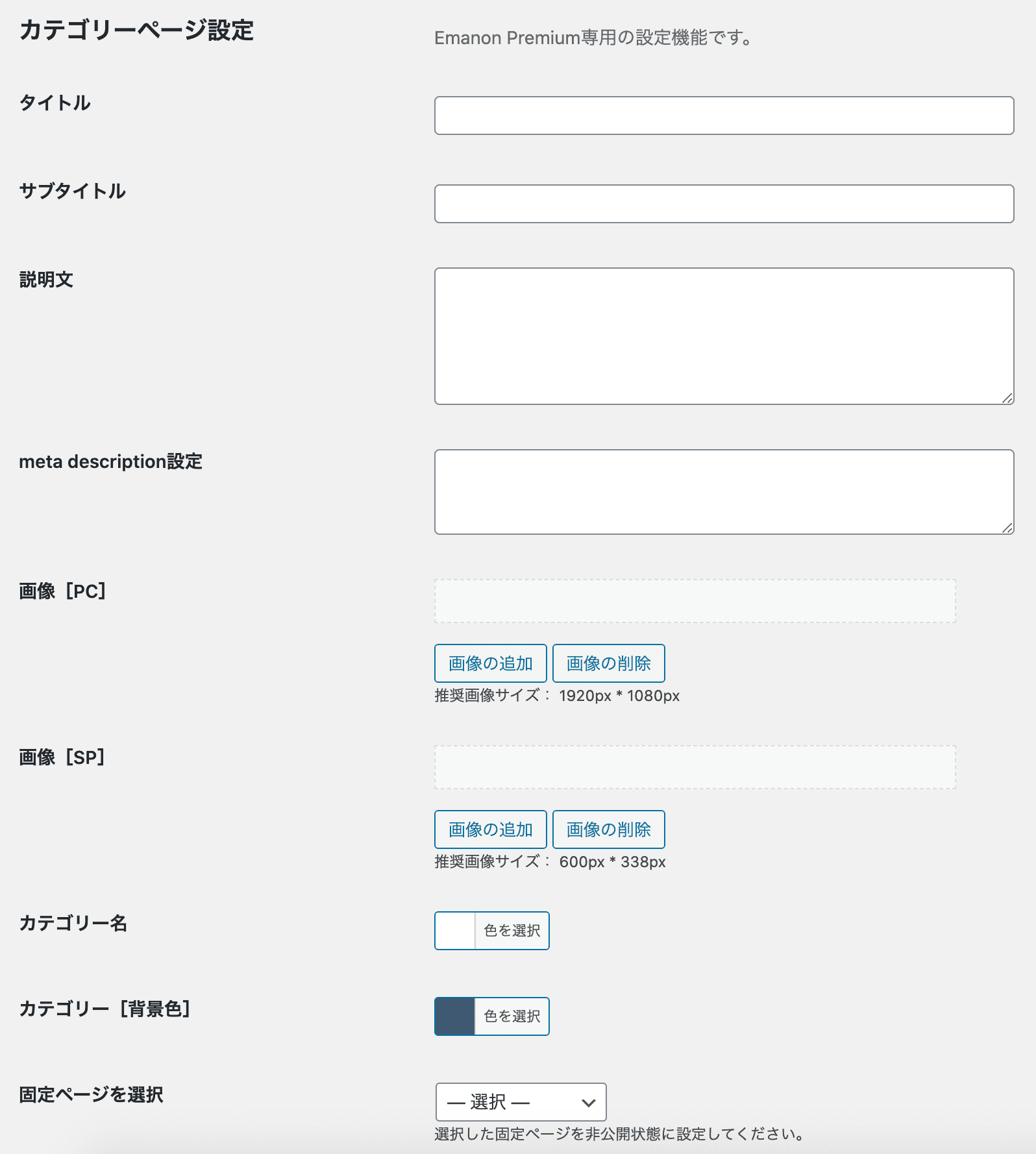The height and width of the screenshot is (1154, 1036).
Task: Click the カテゴリーページ設定 heading
Action: click(x=136, y=31)
